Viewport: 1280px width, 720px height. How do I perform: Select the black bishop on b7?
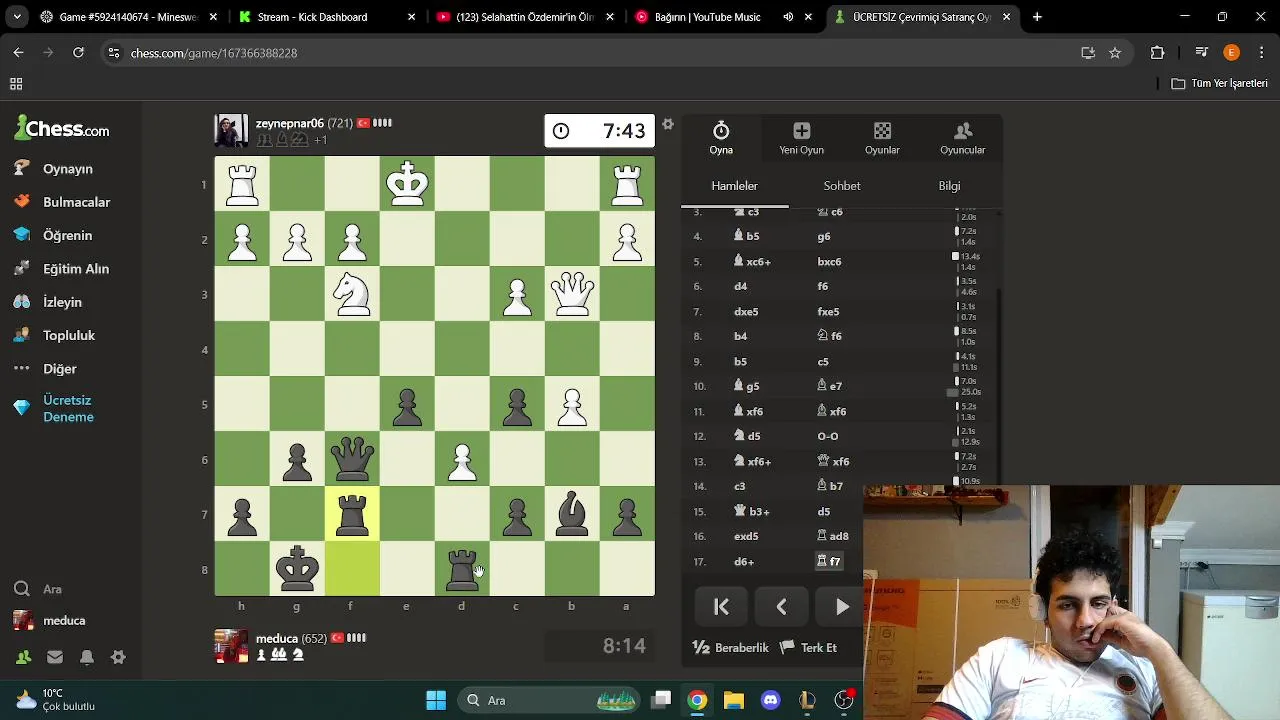tap(572, 514)
